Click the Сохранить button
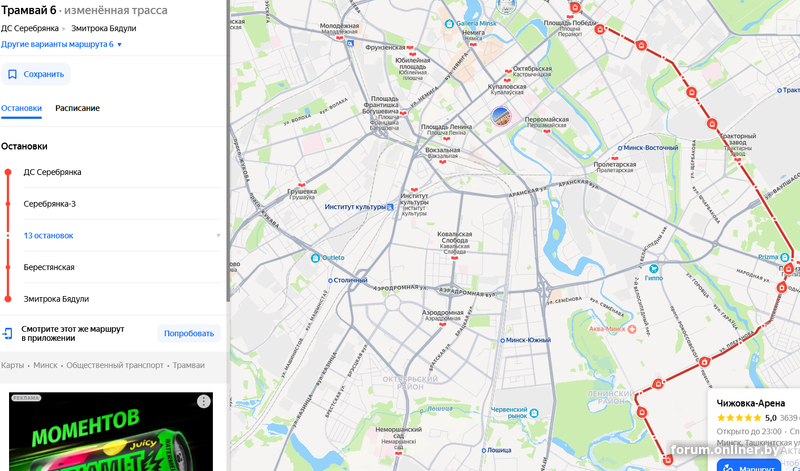This screenshot has width=800, height=471. coord(36,75)
